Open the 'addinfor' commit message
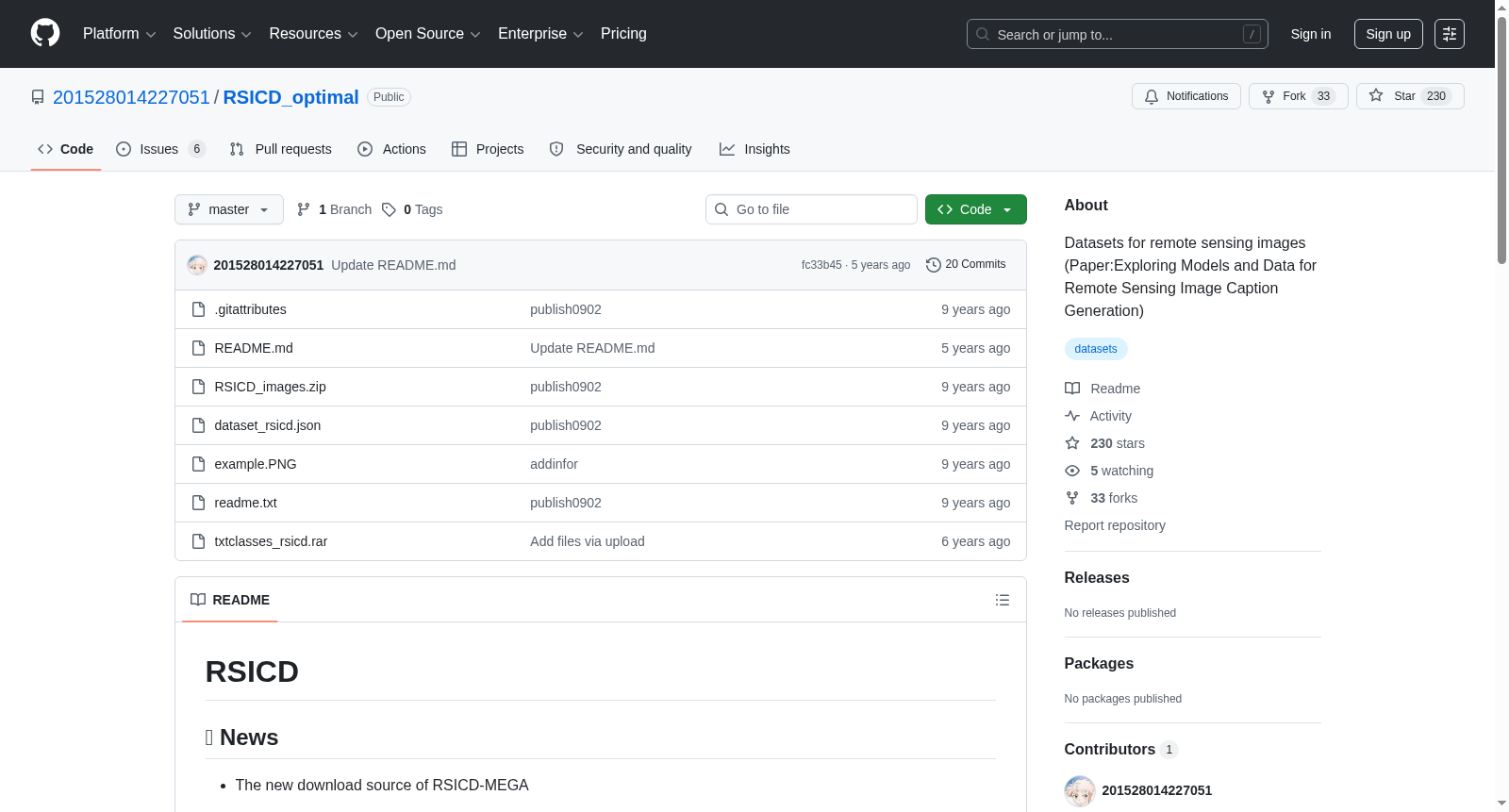 point(555,464)
